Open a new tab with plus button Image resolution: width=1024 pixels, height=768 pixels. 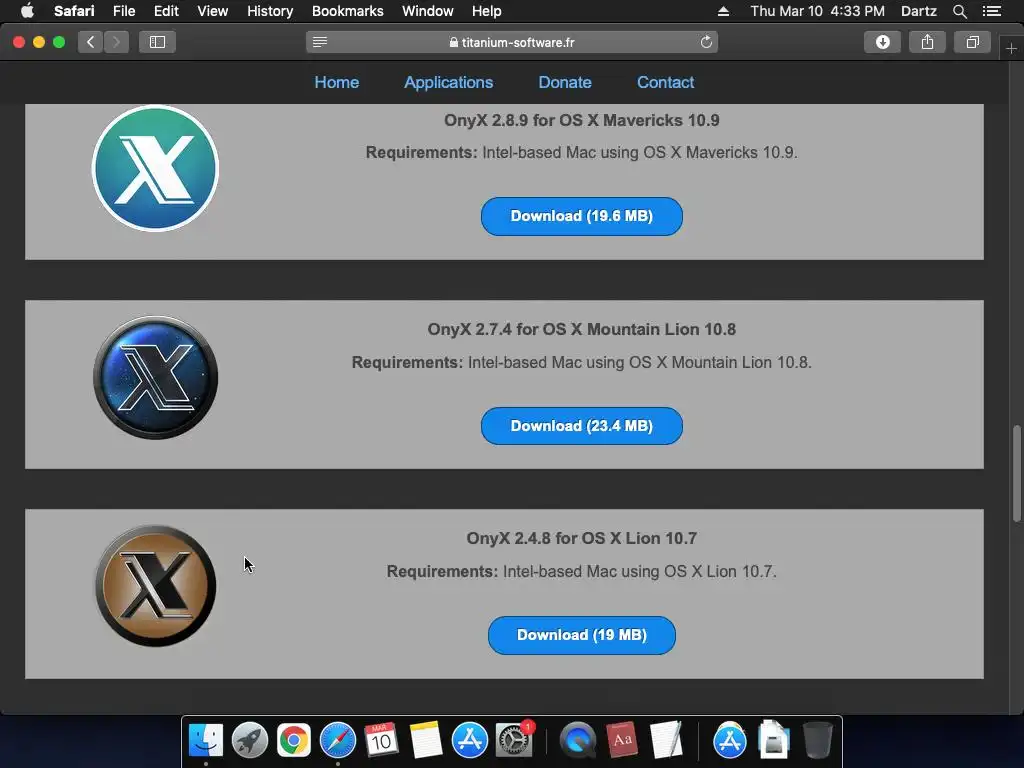[x=1011, y=49]
